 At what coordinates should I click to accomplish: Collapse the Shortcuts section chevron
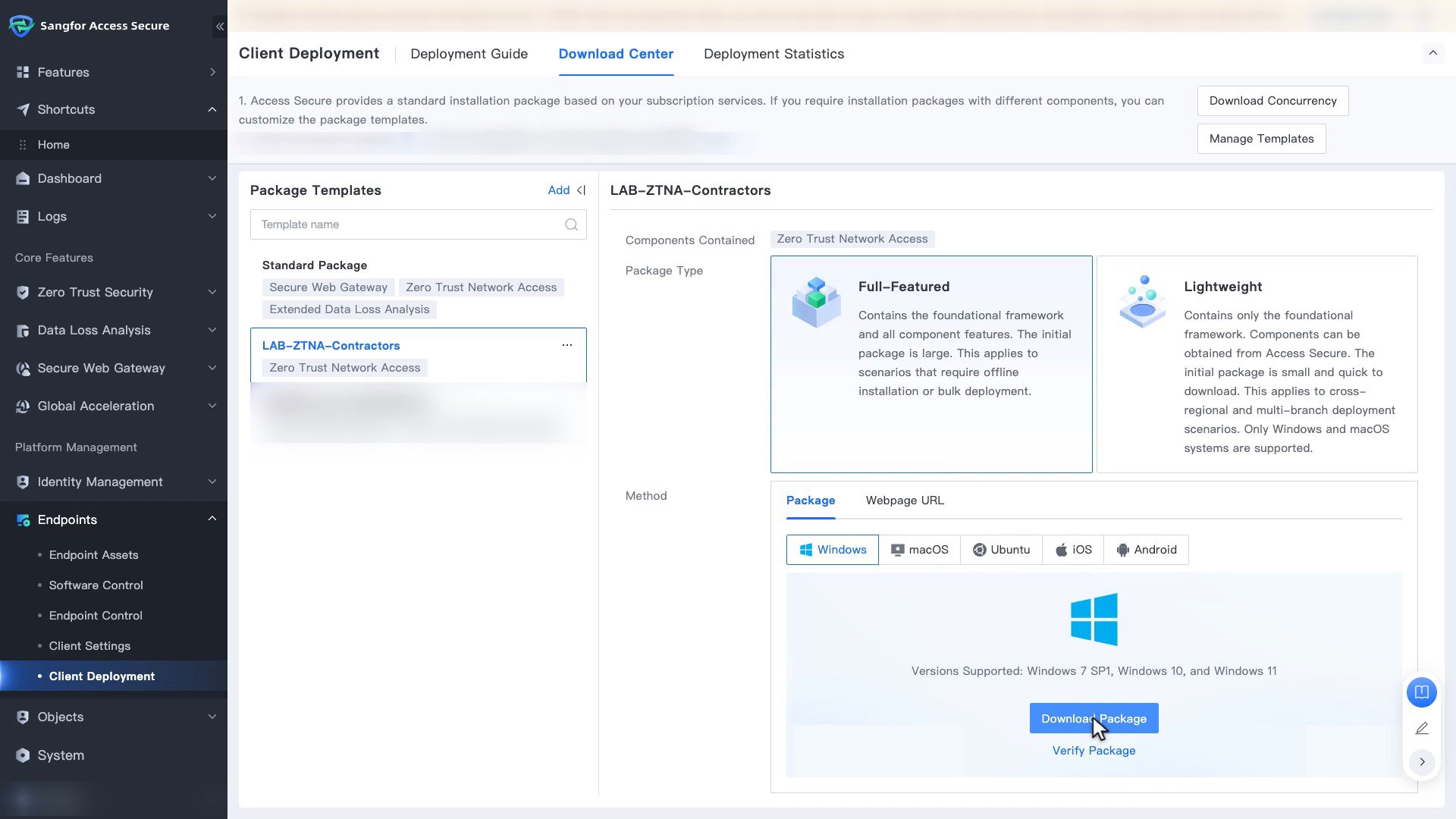coord(212,109)
